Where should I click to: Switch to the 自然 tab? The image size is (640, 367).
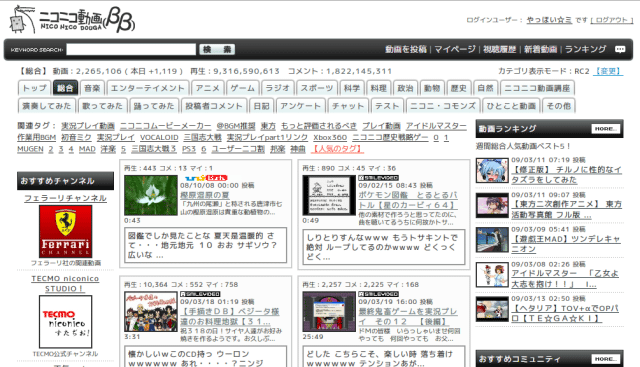pos(485,88)
